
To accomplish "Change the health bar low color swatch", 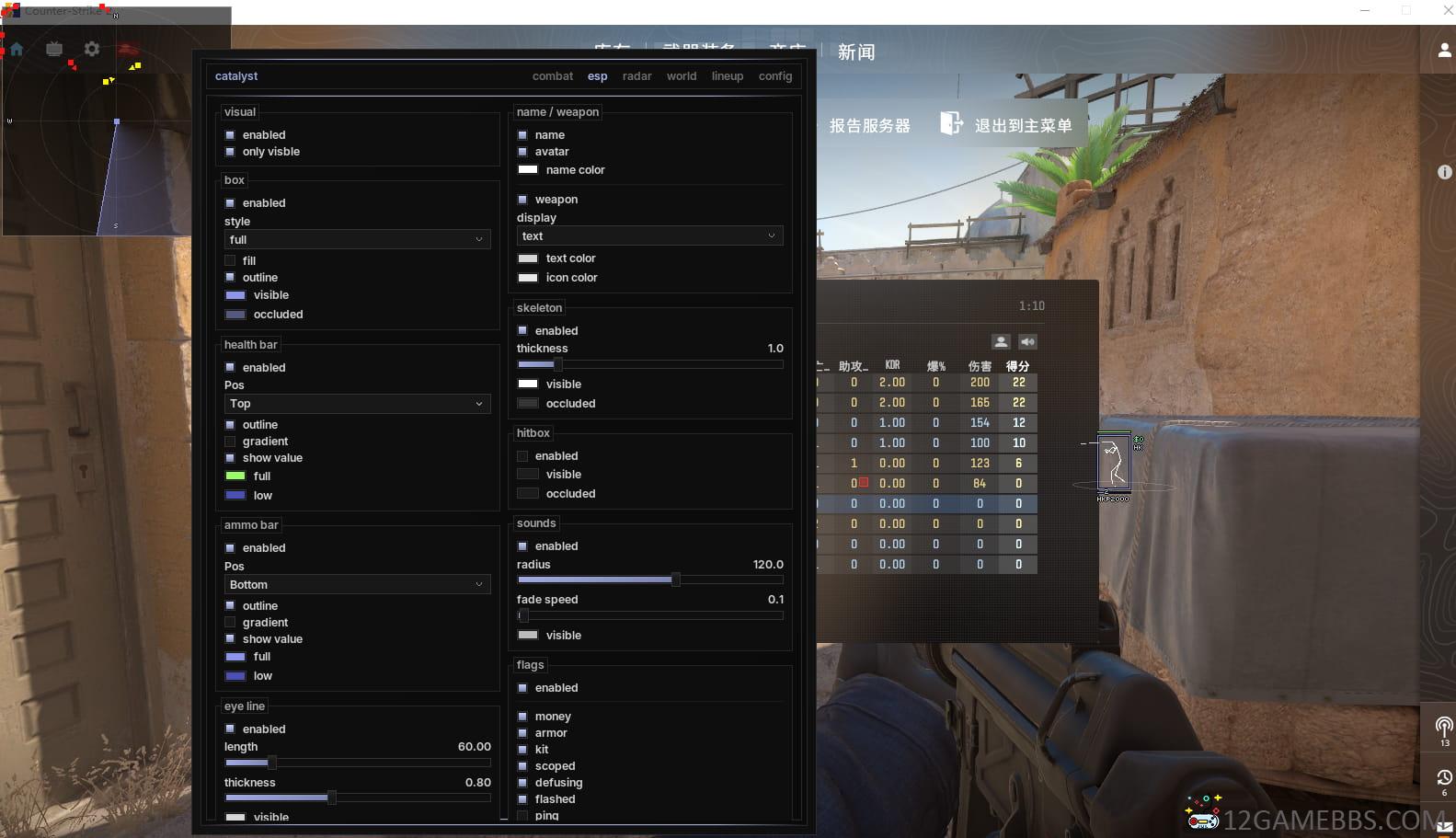I will [235, 496].
